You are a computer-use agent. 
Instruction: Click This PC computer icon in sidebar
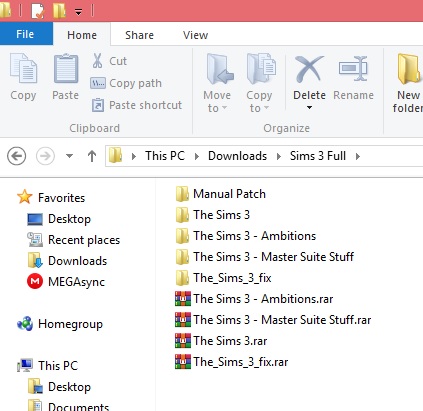[x=25, y=365]
